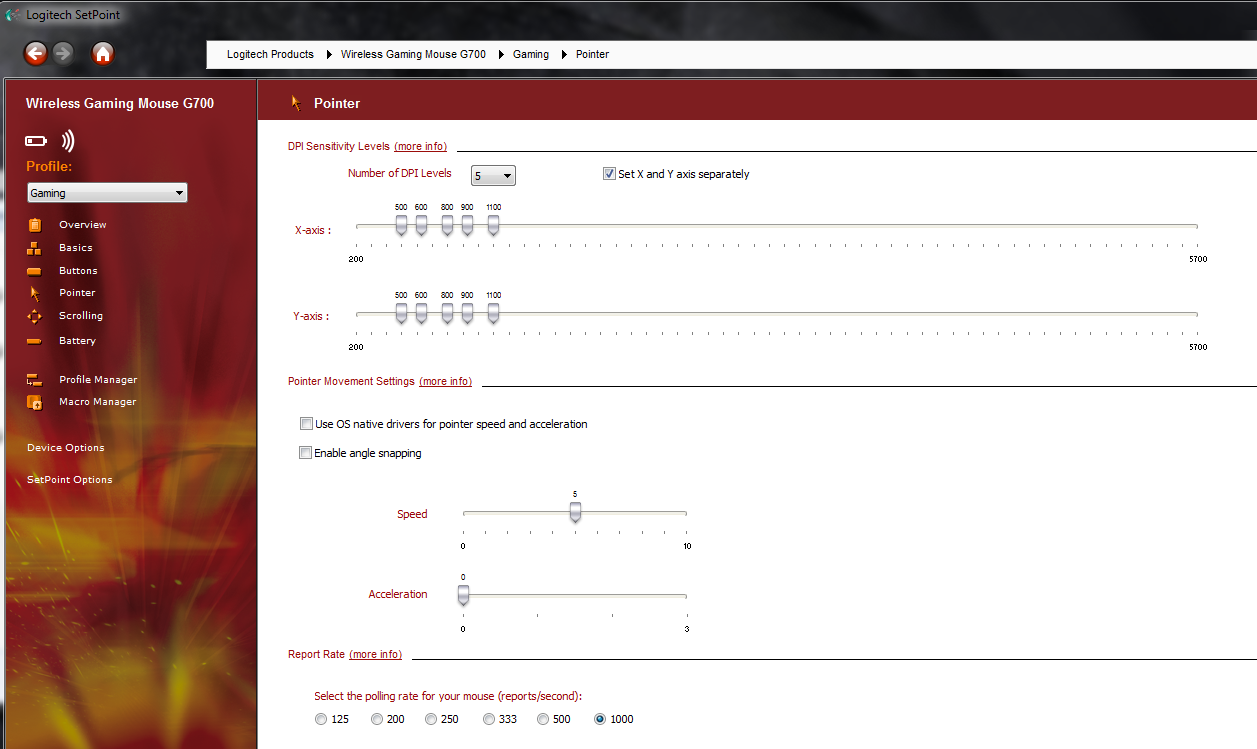The height and width of the screenshot is (749, 1257).
Task: Select the Basics sidebar icon
Action: pyautogui.click(x=35, y=248)
